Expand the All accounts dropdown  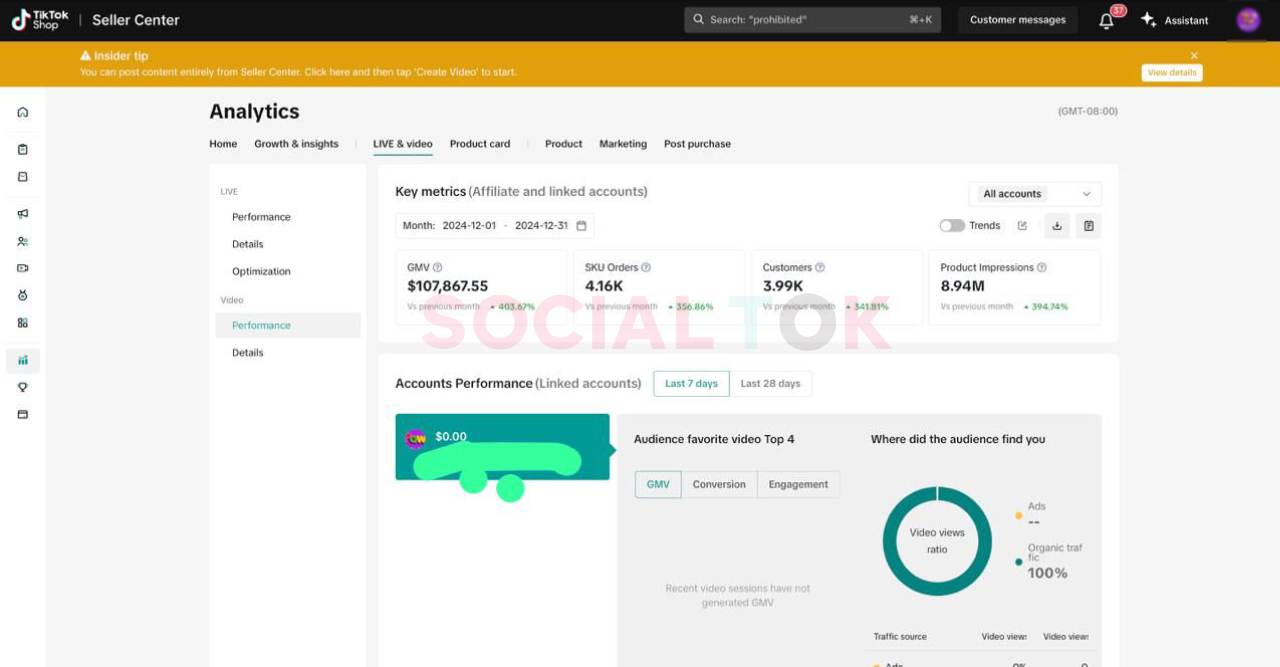[x=1035, y=194]
